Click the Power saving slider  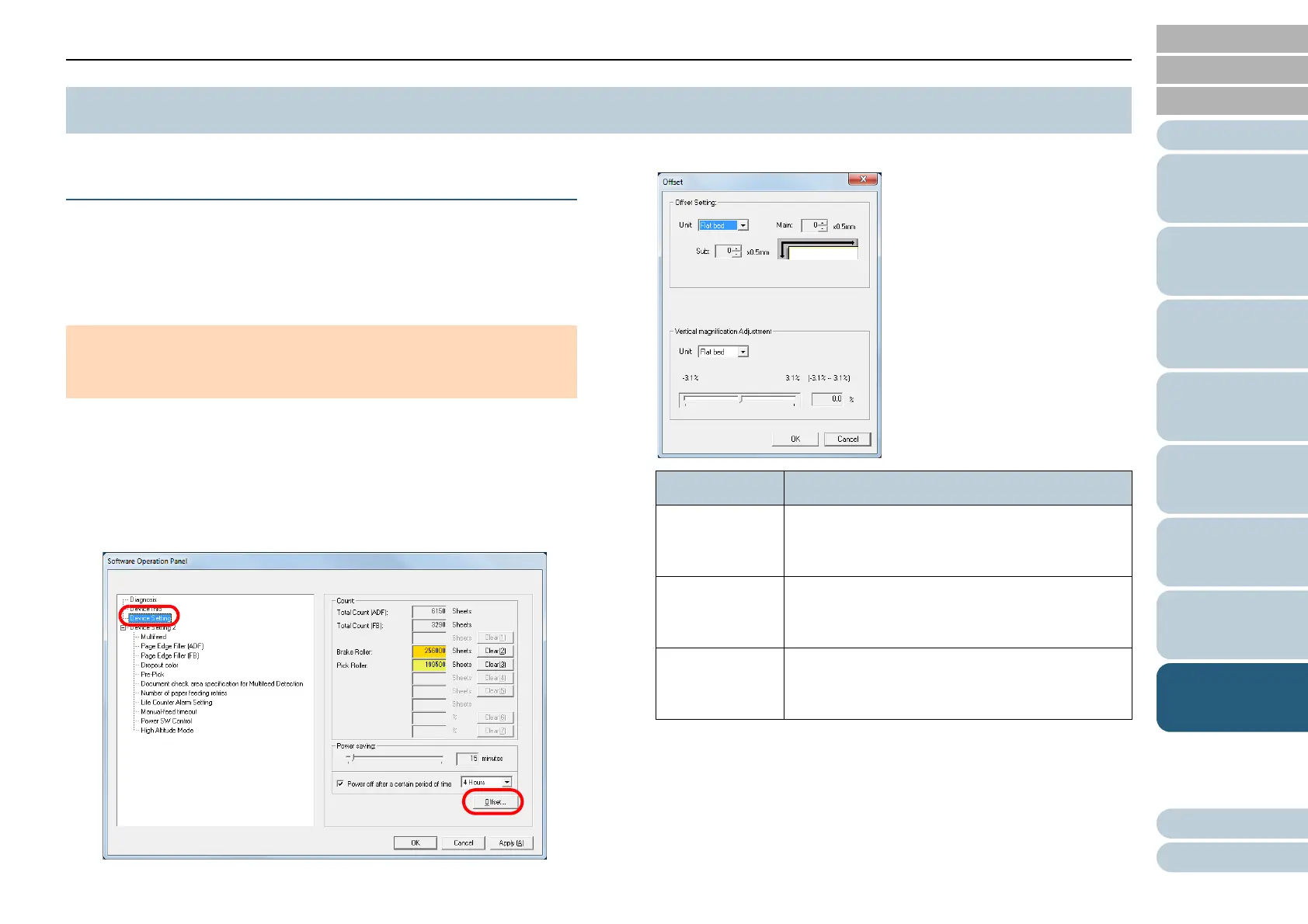pos(395,758)
